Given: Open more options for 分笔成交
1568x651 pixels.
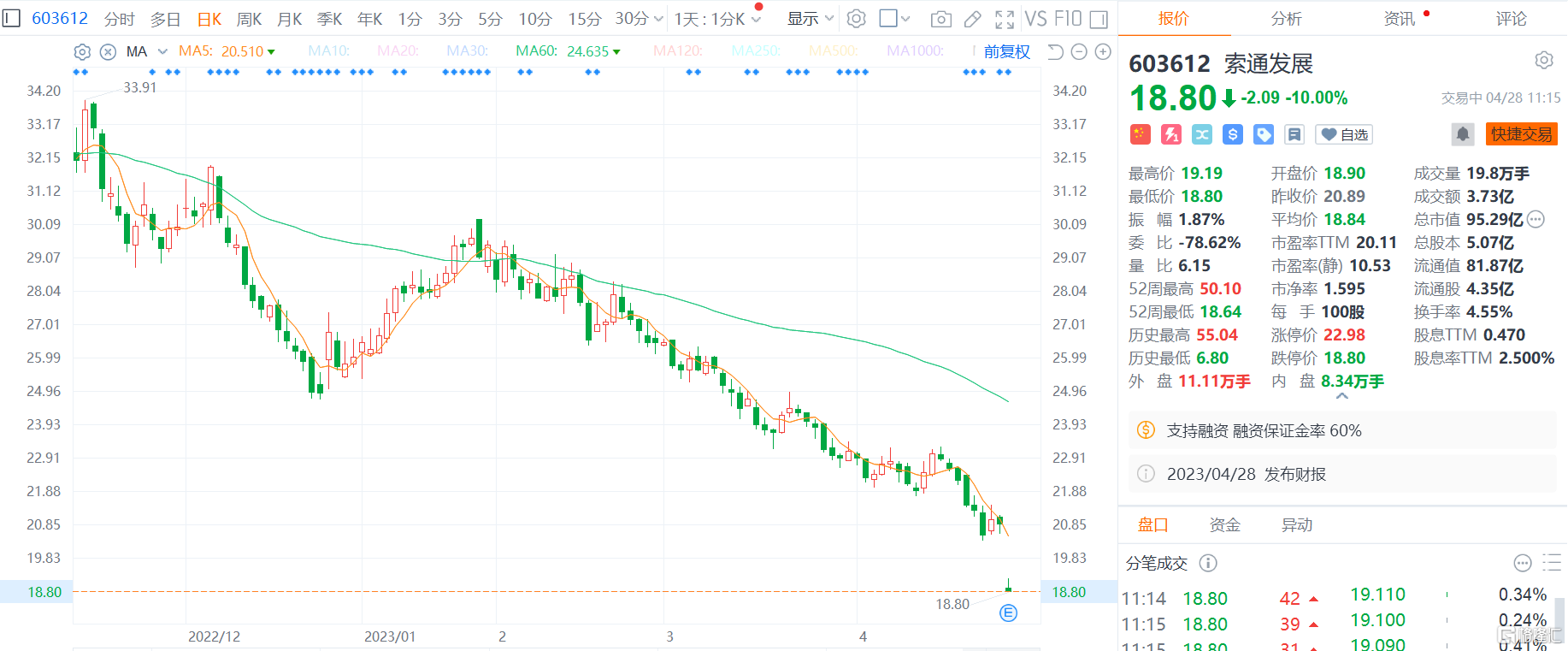Looking at the screenshot, I should pos(1523,563).
